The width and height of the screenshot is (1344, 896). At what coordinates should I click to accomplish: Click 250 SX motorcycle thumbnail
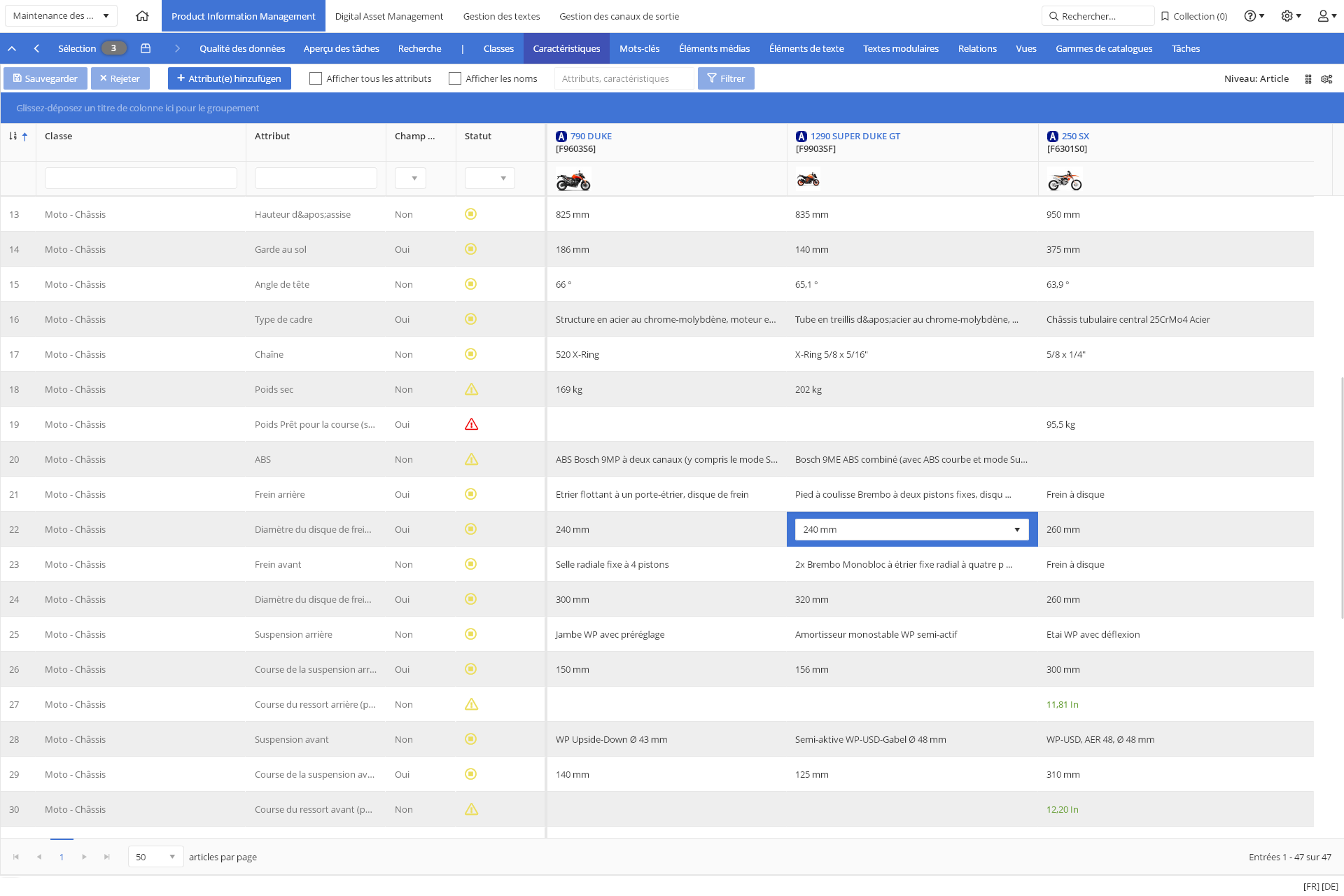pos(1065,181)
